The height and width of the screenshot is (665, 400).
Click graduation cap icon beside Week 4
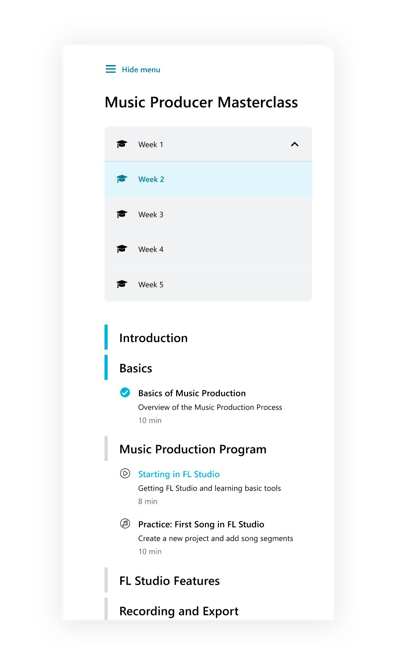click(122, 249)
